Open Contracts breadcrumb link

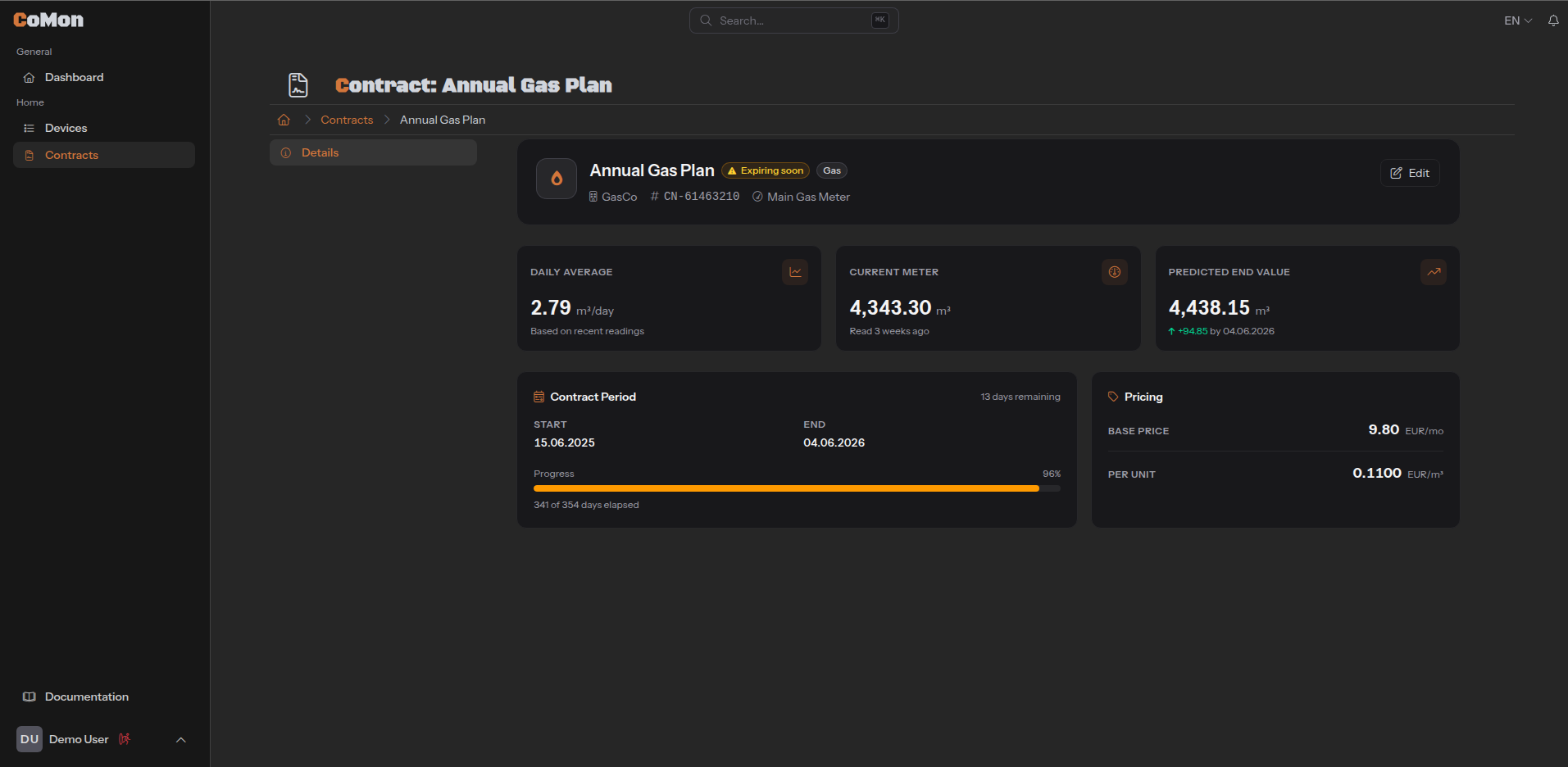tap(347, 120)
